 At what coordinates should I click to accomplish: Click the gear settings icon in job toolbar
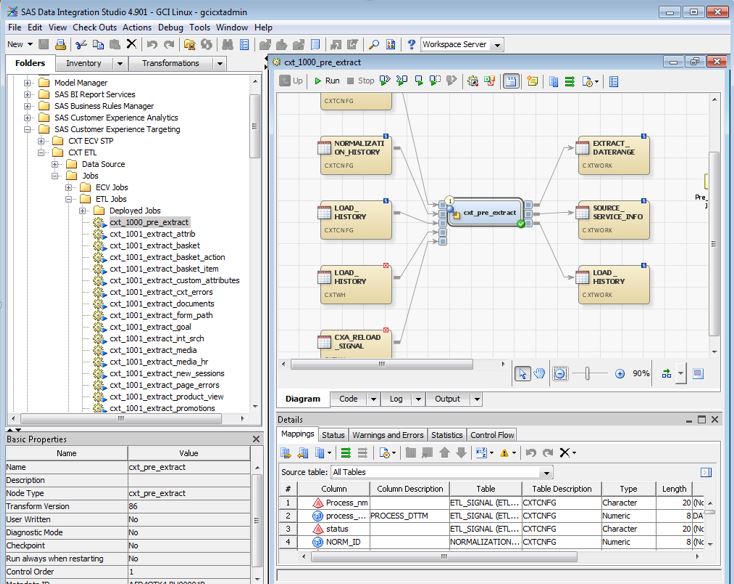473,81
